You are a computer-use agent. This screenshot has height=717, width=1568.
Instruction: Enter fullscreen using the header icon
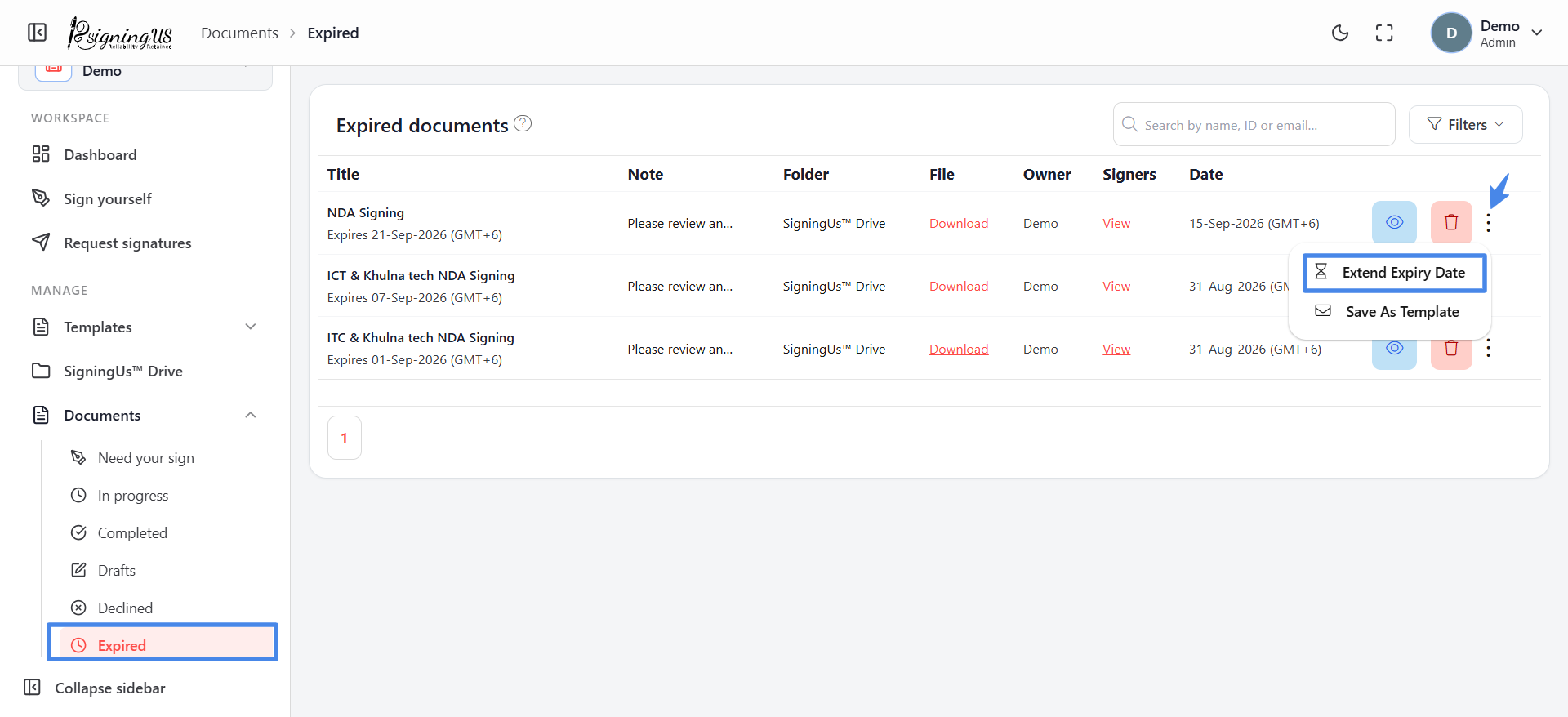(x=1384, y=33)
